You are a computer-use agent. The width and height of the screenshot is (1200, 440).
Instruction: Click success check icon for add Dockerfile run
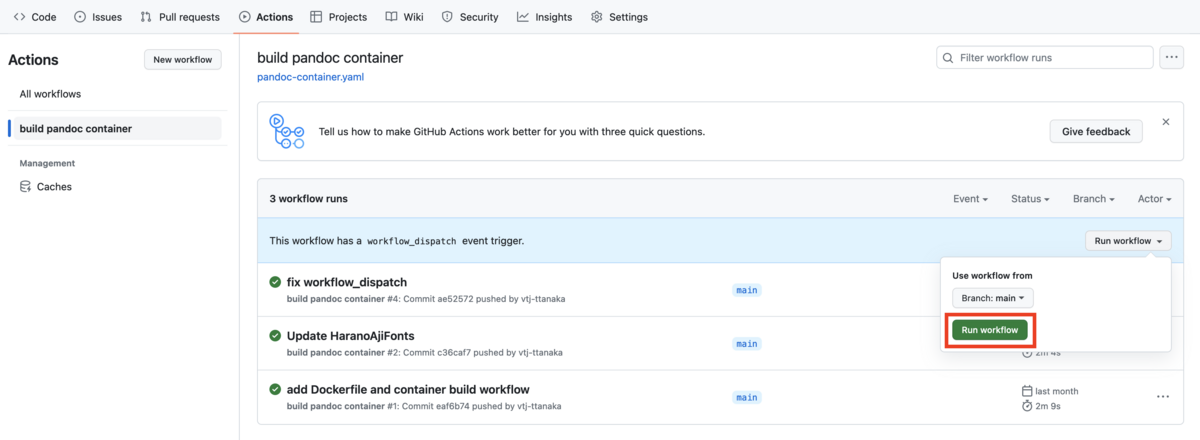click(x=275, y=389)
